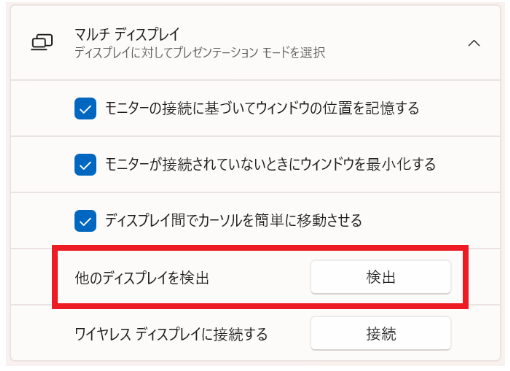
Task: Click empty space right of the カーソルを簡単に移動させる label
Action: coord(430,221)
